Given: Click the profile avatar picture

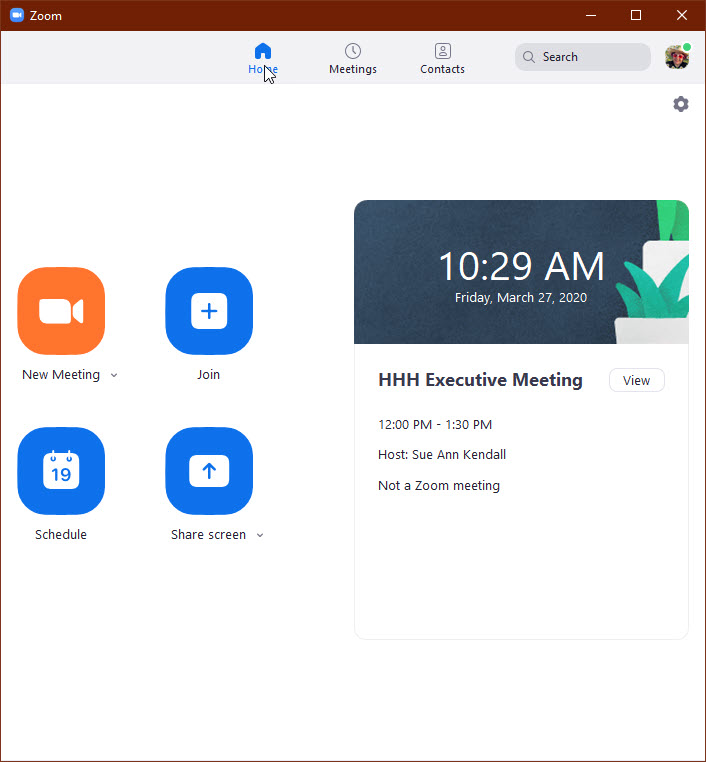Looking at the screenshot, I should coord(677,57).
